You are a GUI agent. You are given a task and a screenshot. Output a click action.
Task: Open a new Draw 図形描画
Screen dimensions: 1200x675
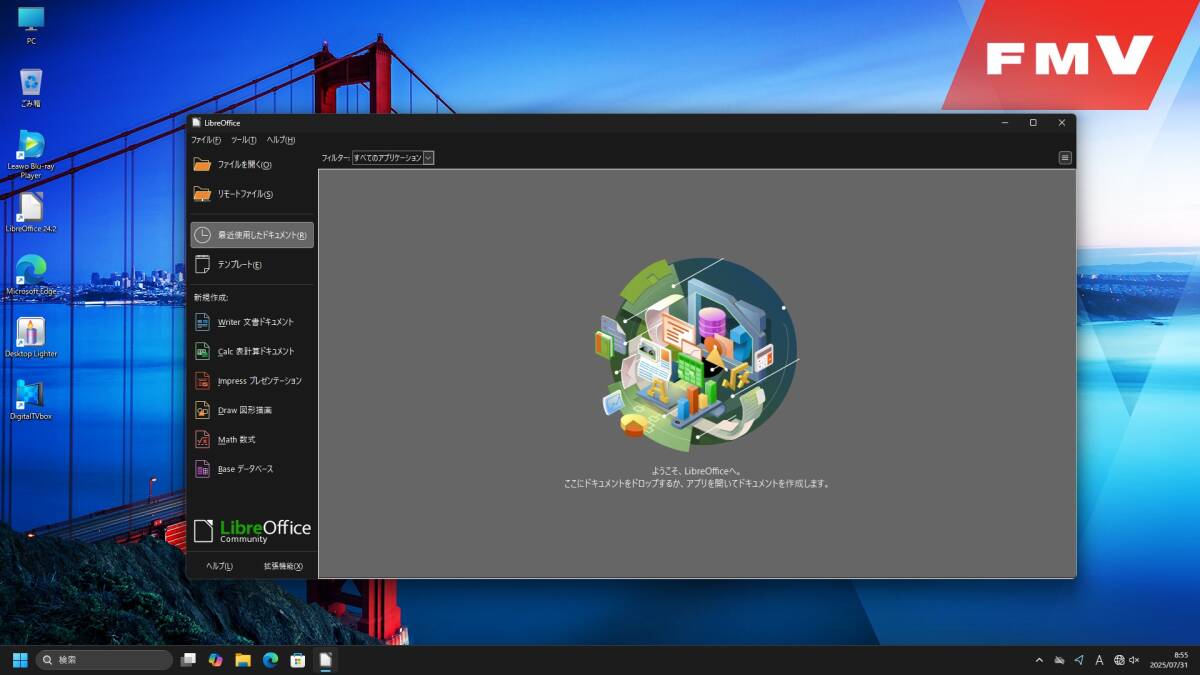point(244,410)
